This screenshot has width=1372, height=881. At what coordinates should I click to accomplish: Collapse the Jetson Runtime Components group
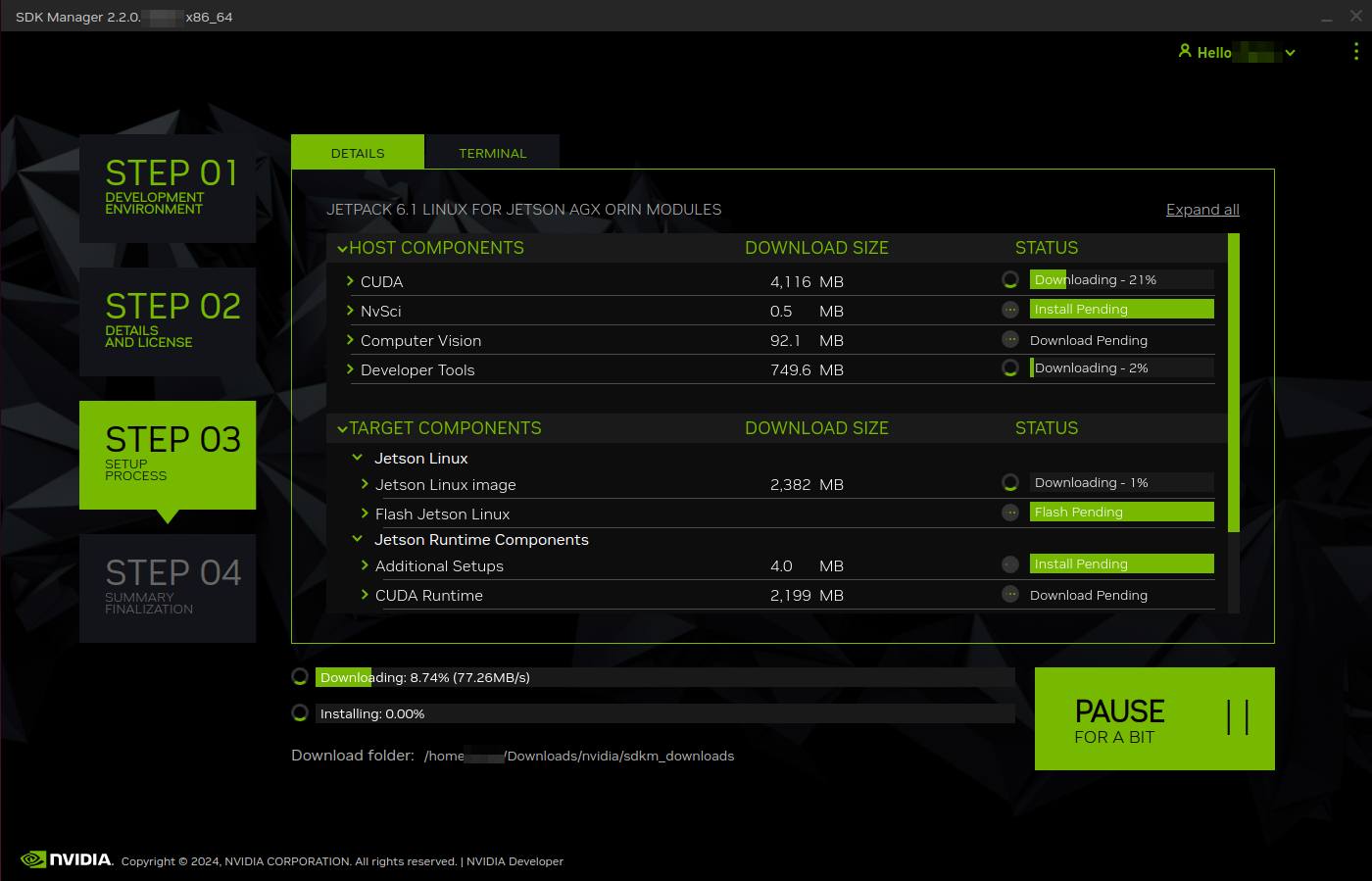click(358, 539)
